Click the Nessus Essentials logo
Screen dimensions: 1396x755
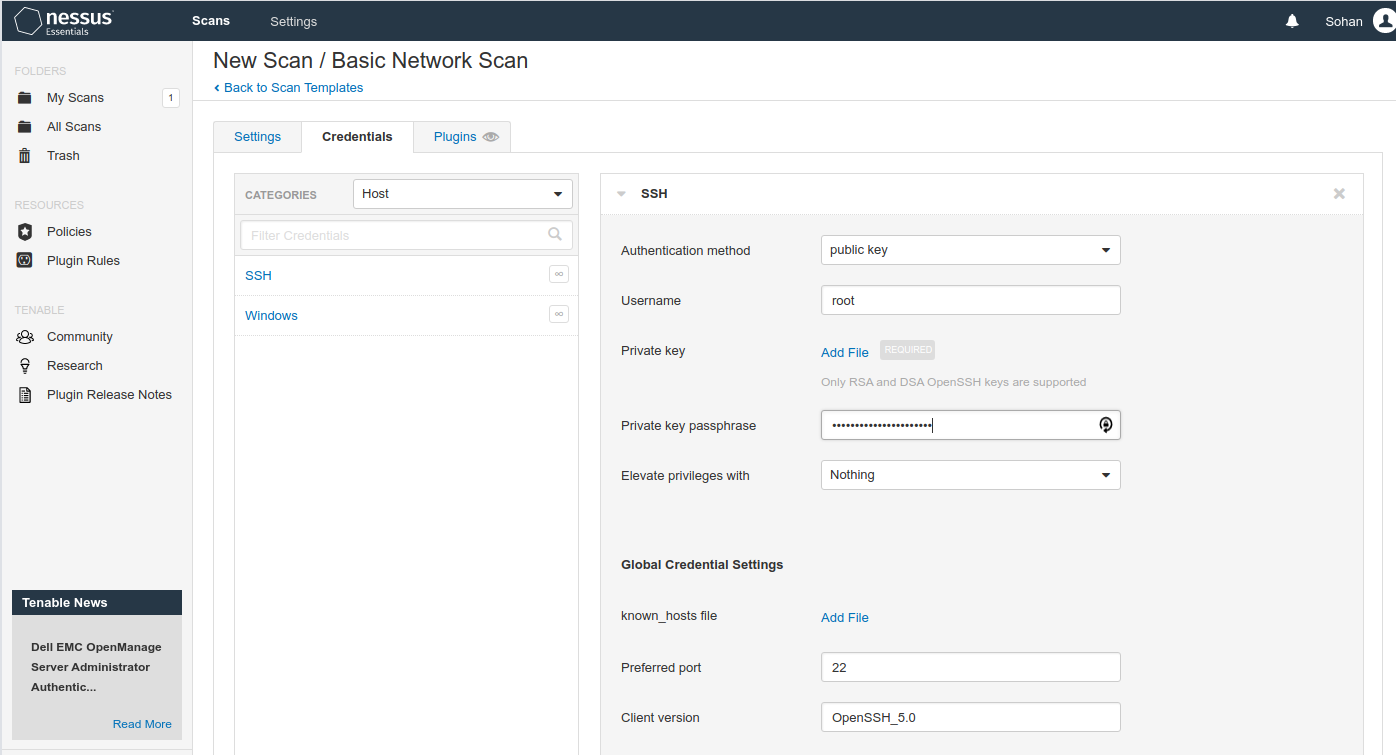pos(64,21)
